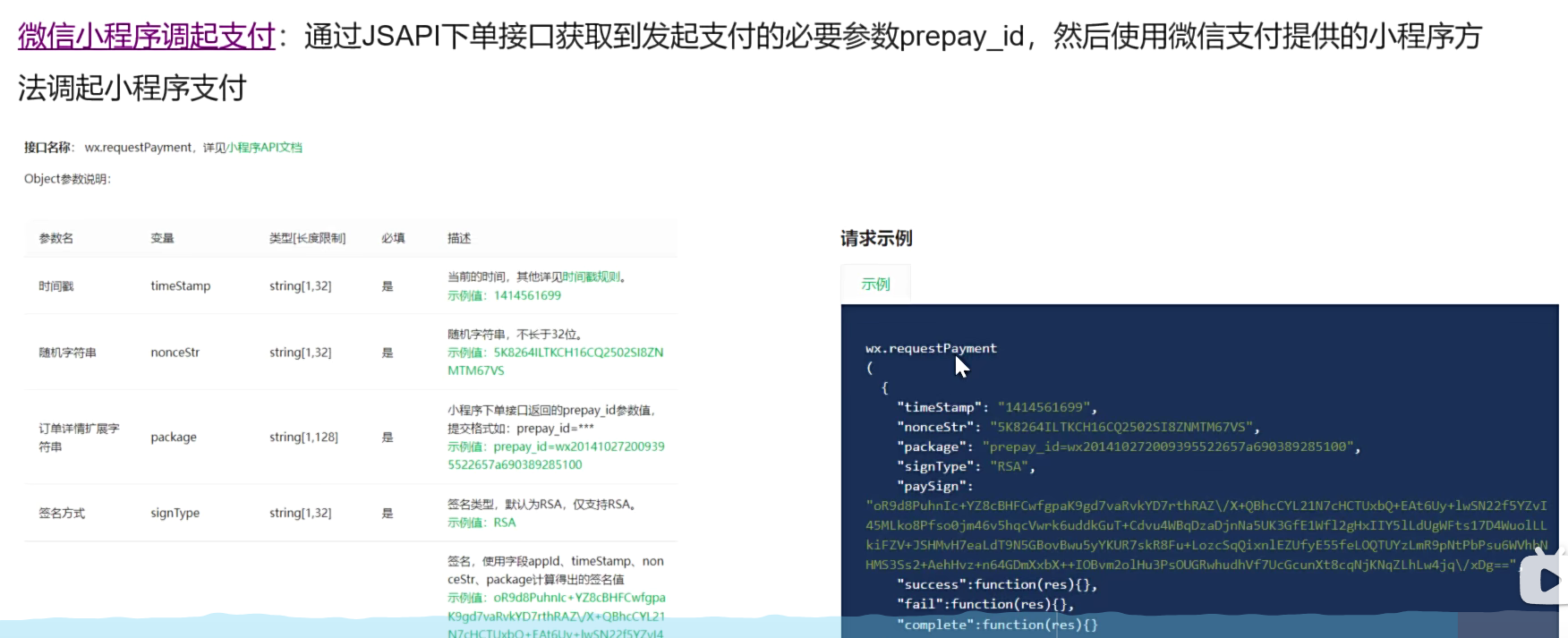
Task: Select the signType variable cell
Action: point(175,513)
